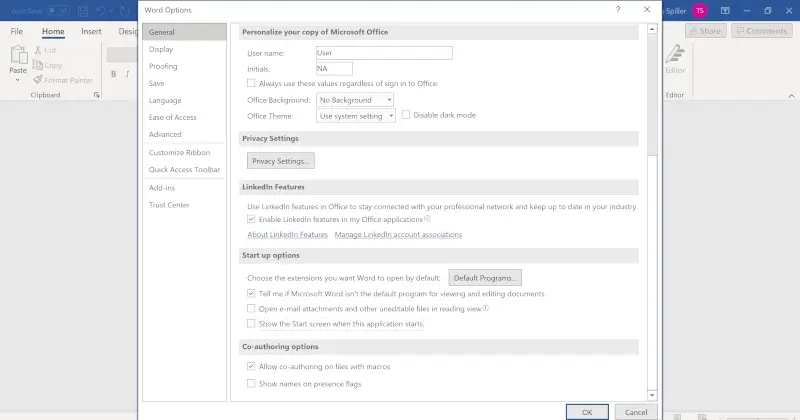Uncheck Allow co-authoring on files with macros
This screenshot has width=800, height=420.
click(x=251, y=367)
